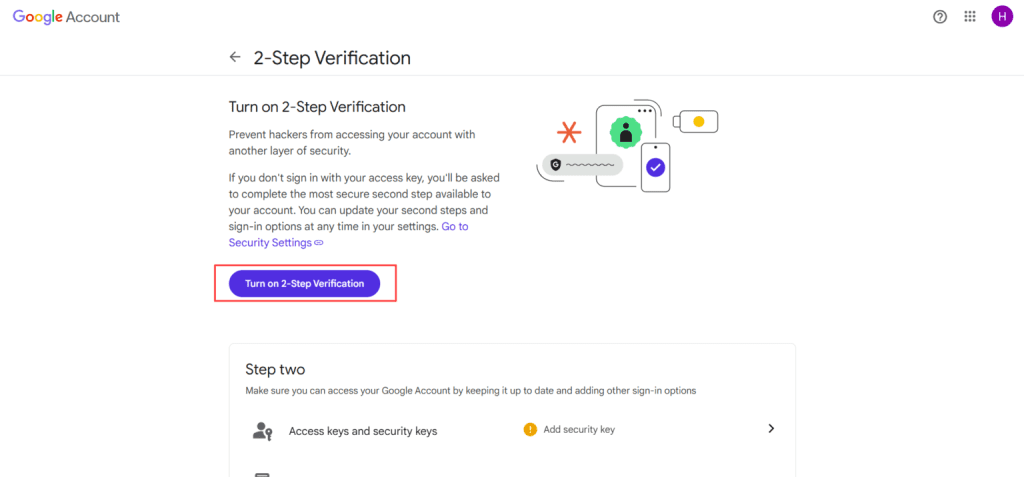The width and height of the screenshot is (1024, 477).
Task: Go back using the left arrow
Action: tap(235, 58)
